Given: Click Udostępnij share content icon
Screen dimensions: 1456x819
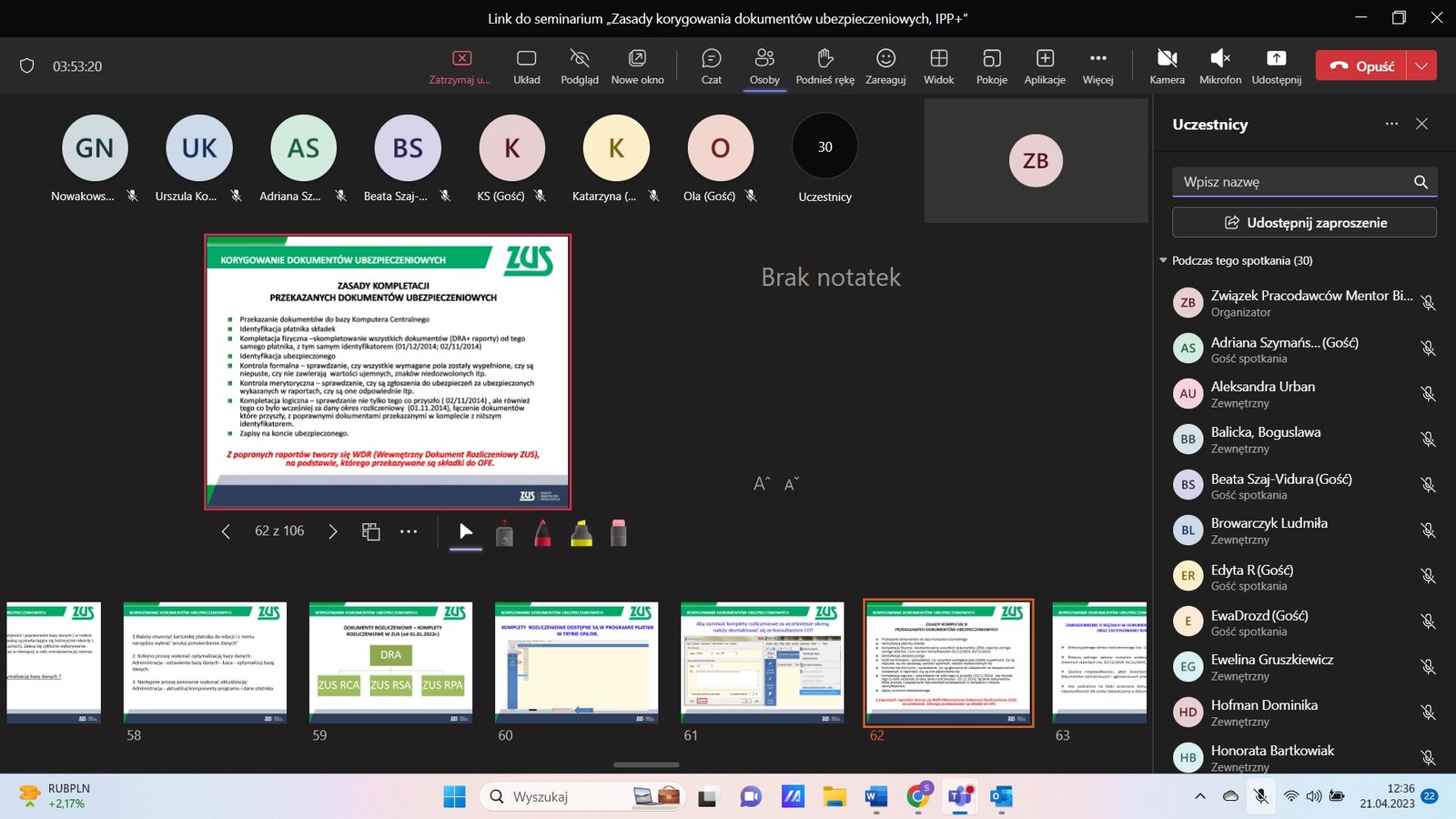Looking at the screenshot, I should (1277, 66).
